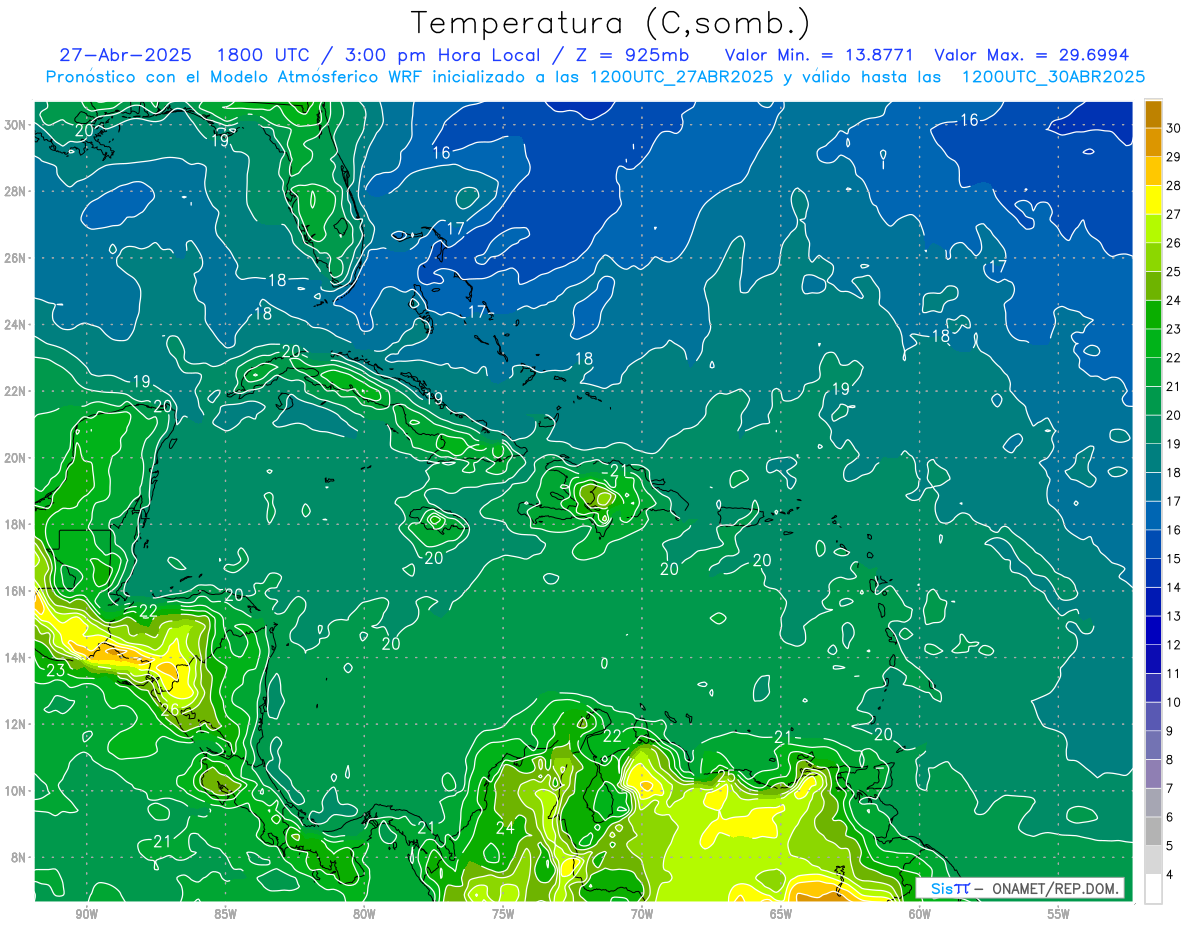Image resolution: width=1200 pixels, height=927 pixels.
Task: Click latitude axis label "30N"
Action: [x=15, y=125]
